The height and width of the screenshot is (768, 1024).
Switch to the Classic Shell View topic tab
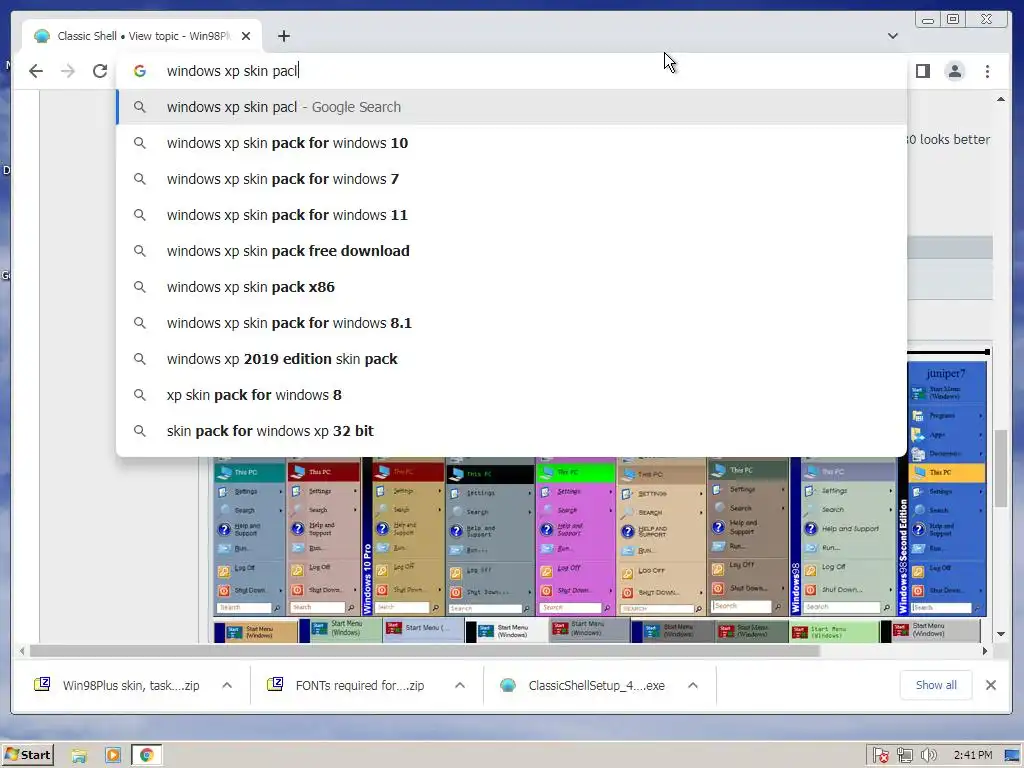142,36
